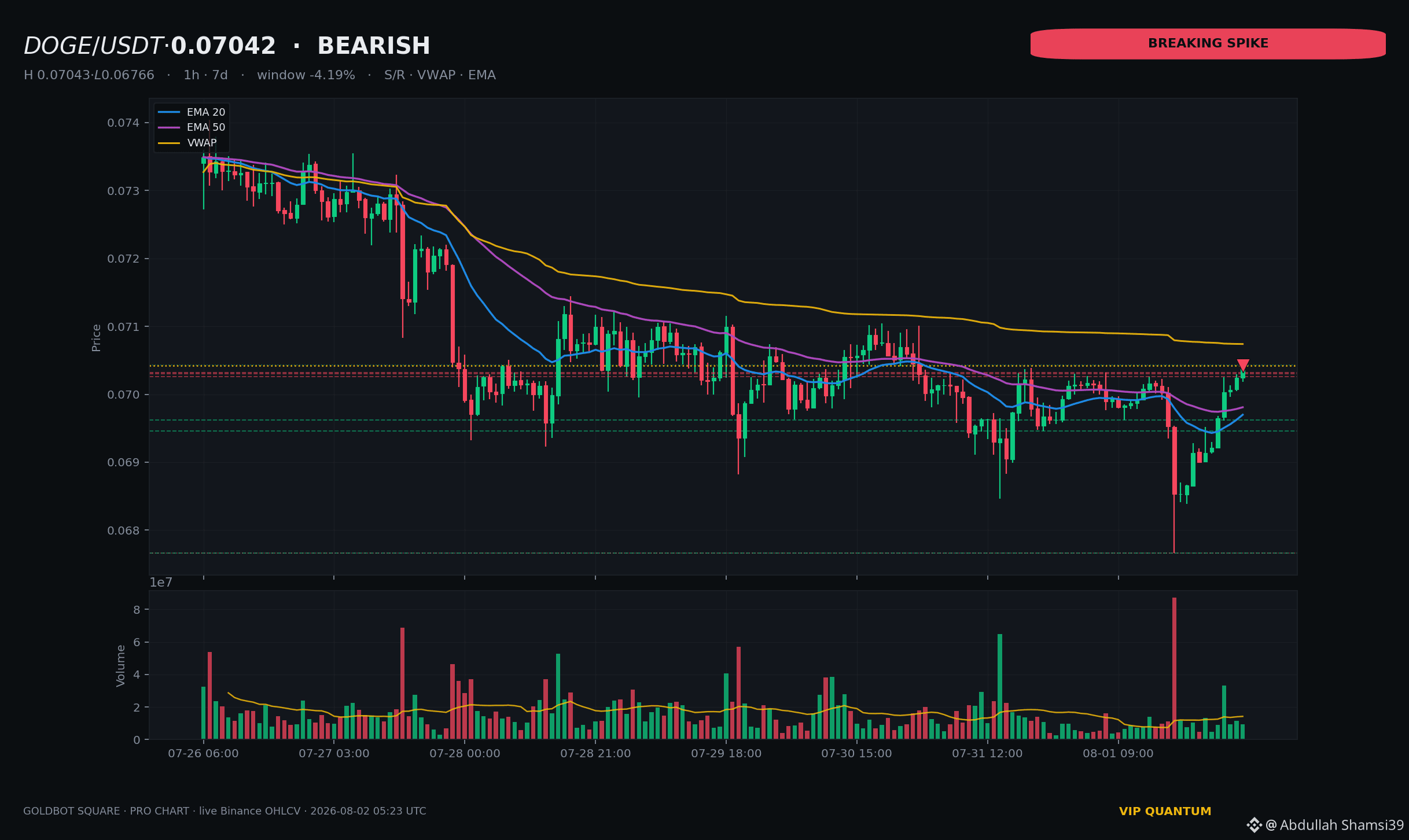Click the window -4.19% change text
Image resolution: width=1409 pixels, height=840 pixels.
[306, 75]
